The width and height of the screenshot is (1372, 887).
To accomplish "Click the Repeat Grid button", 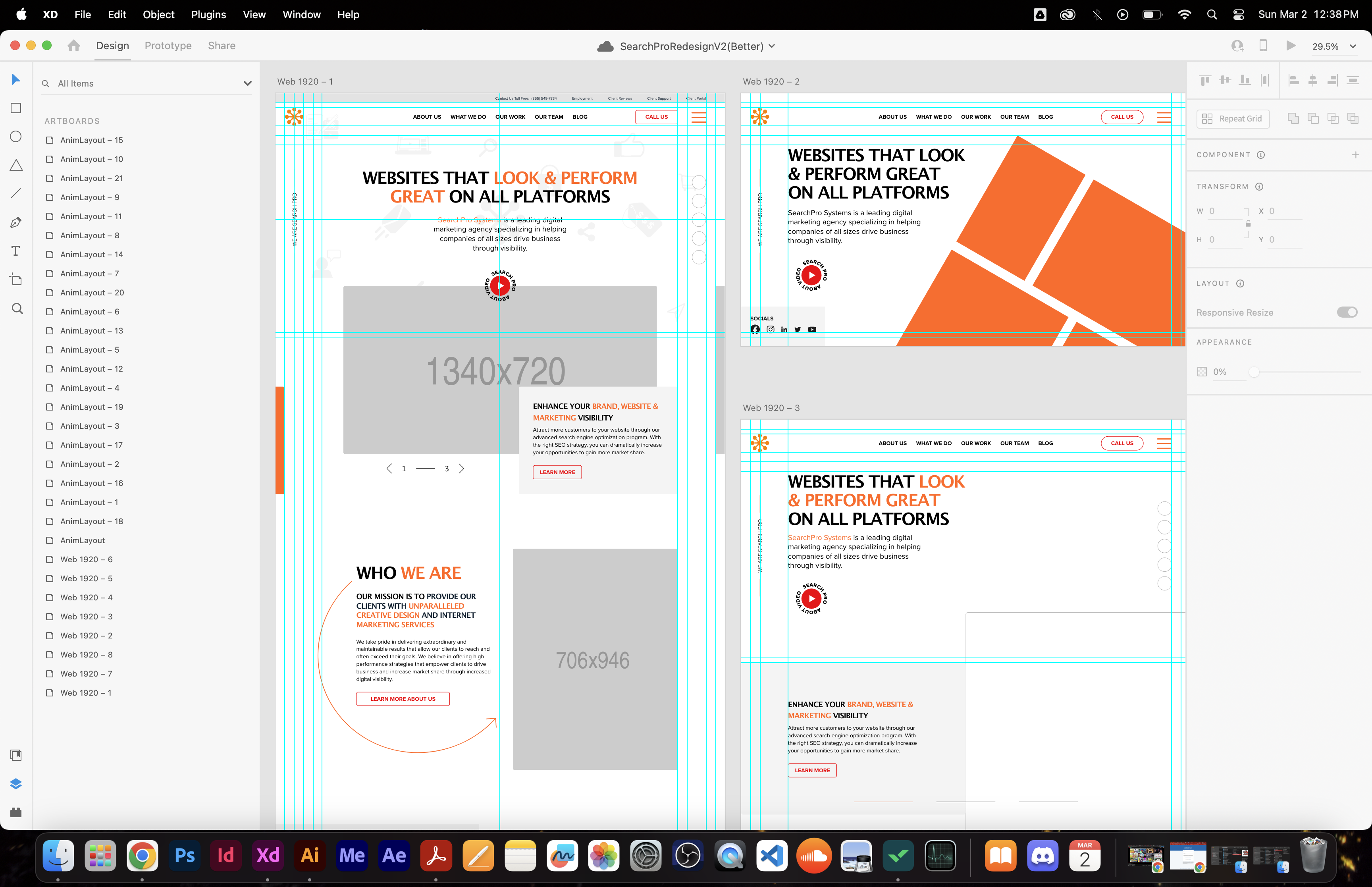I will pyautogui.click(x=1233, y=119).
